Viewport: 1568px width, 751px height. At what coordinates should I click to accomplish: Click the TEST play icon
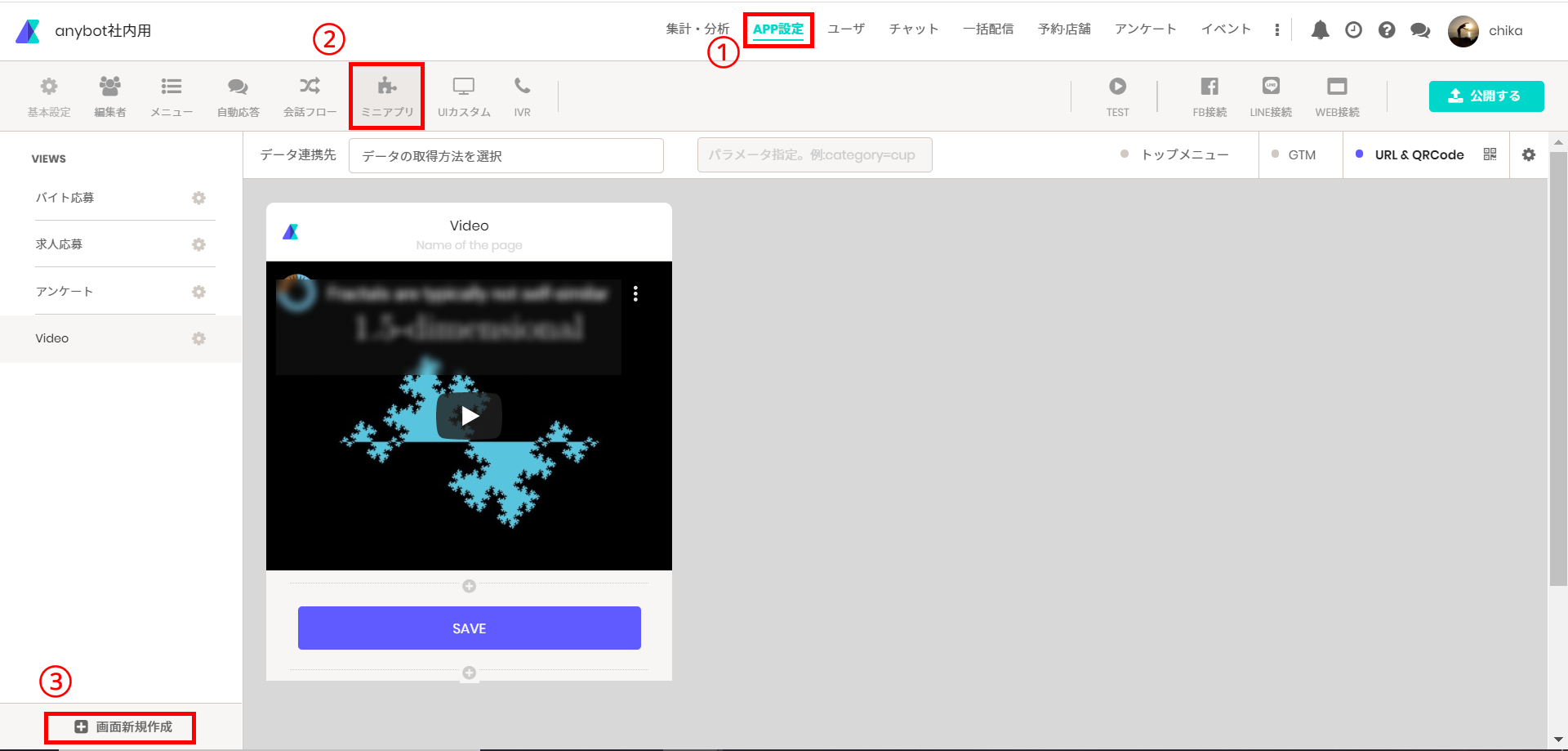[x=1117, y=86]
